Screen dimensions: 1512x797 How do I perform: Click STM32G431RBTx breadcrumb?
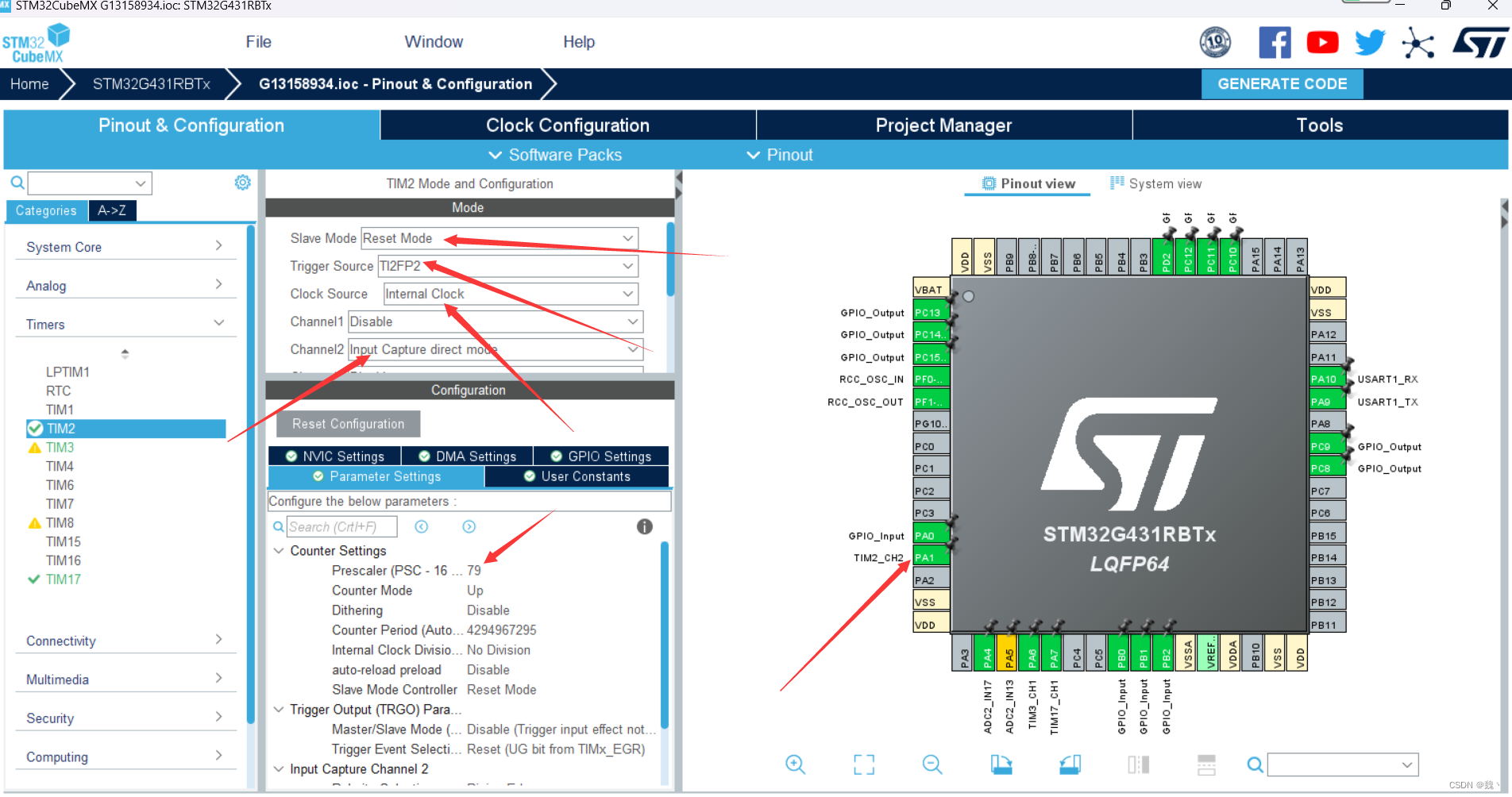[x=151, y=84]
